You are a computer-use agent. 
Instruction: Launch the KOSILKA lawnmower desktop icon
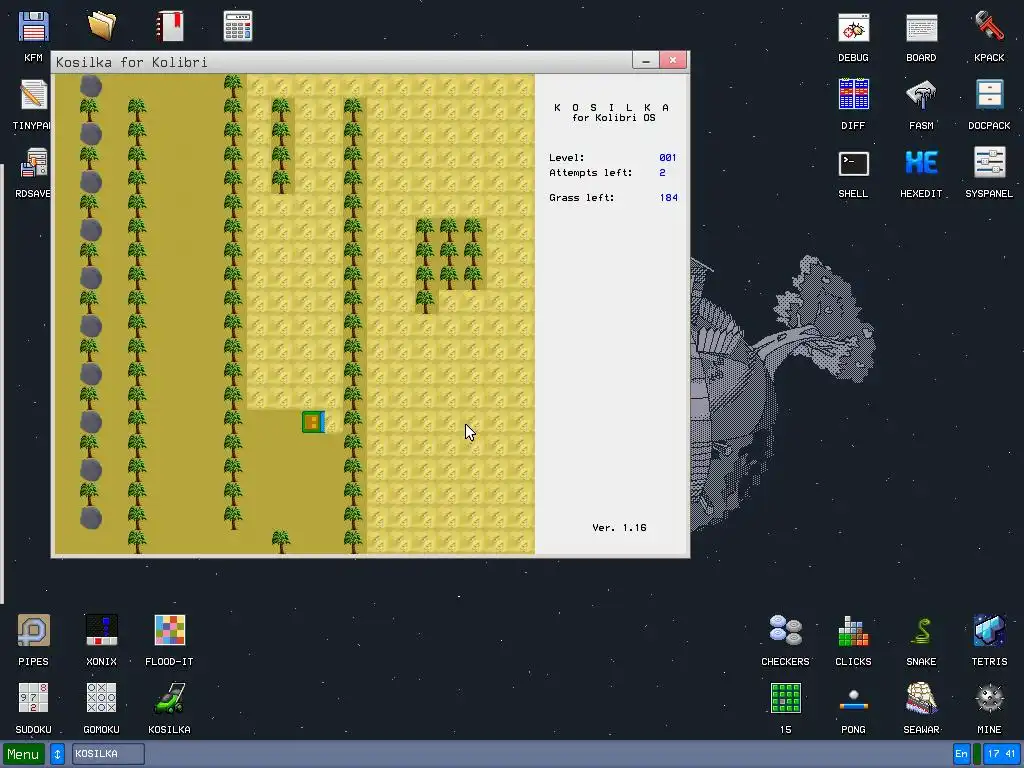coord(170,699)
